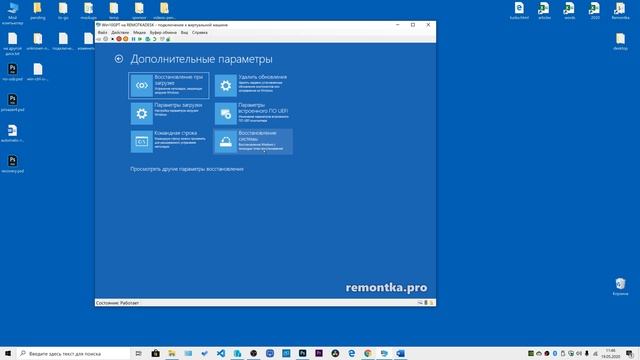Select the temp folder on desktop

click(x=114, y=11)
